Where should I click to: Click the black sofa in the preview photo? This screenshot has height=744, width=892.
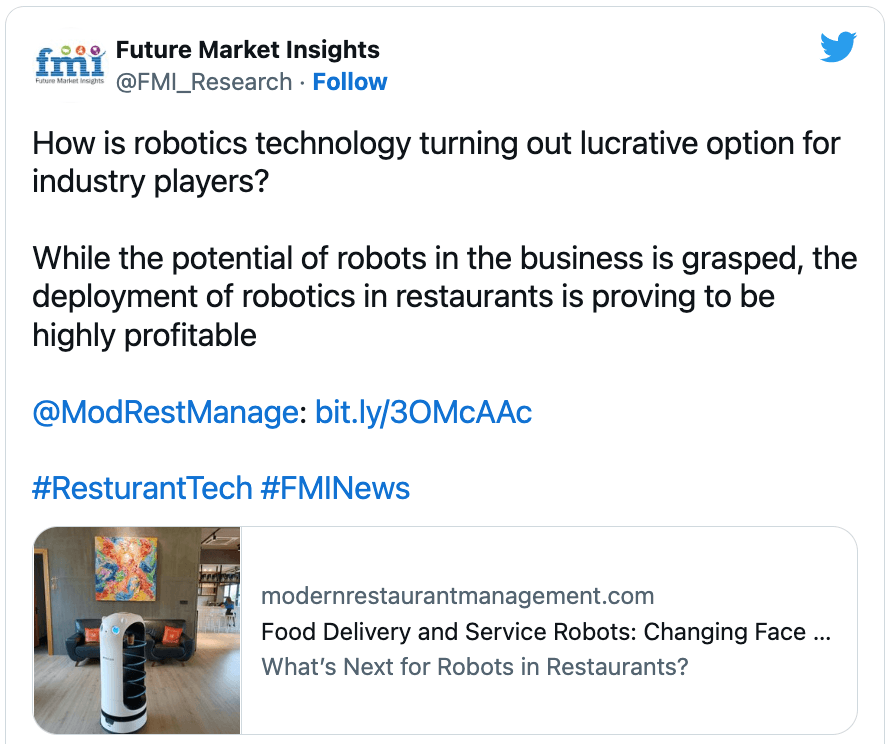tap(72, 643)
